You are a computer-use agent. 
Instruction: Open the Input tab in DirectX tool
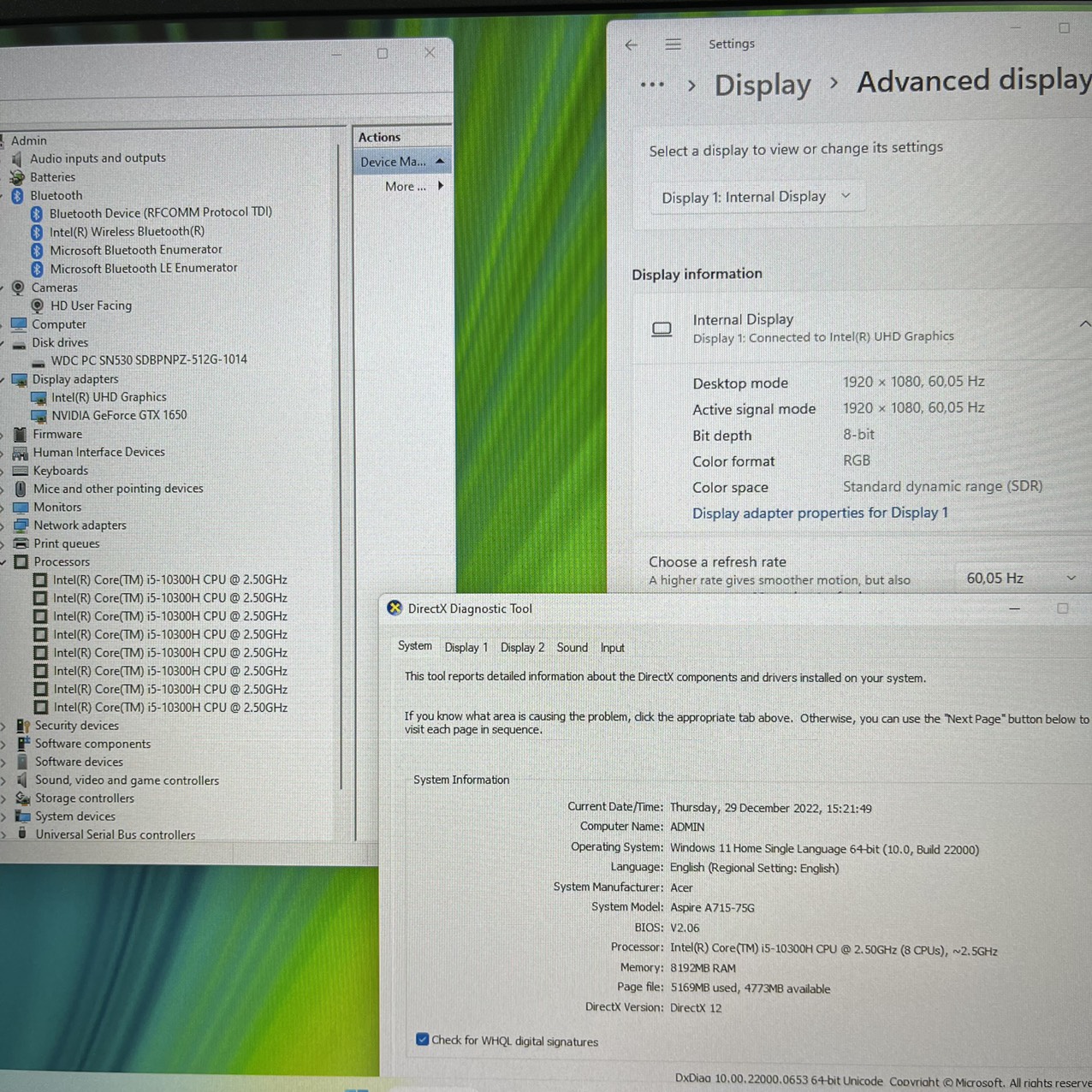613,648
